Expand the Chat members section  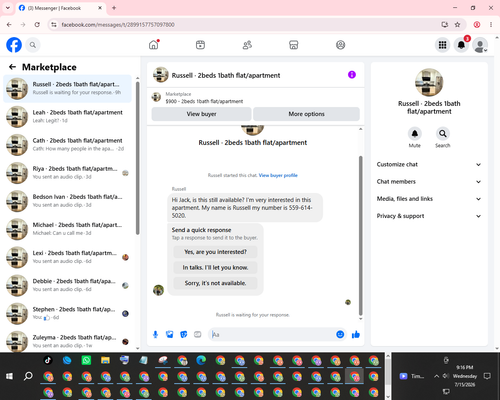[x=429, y=182]
